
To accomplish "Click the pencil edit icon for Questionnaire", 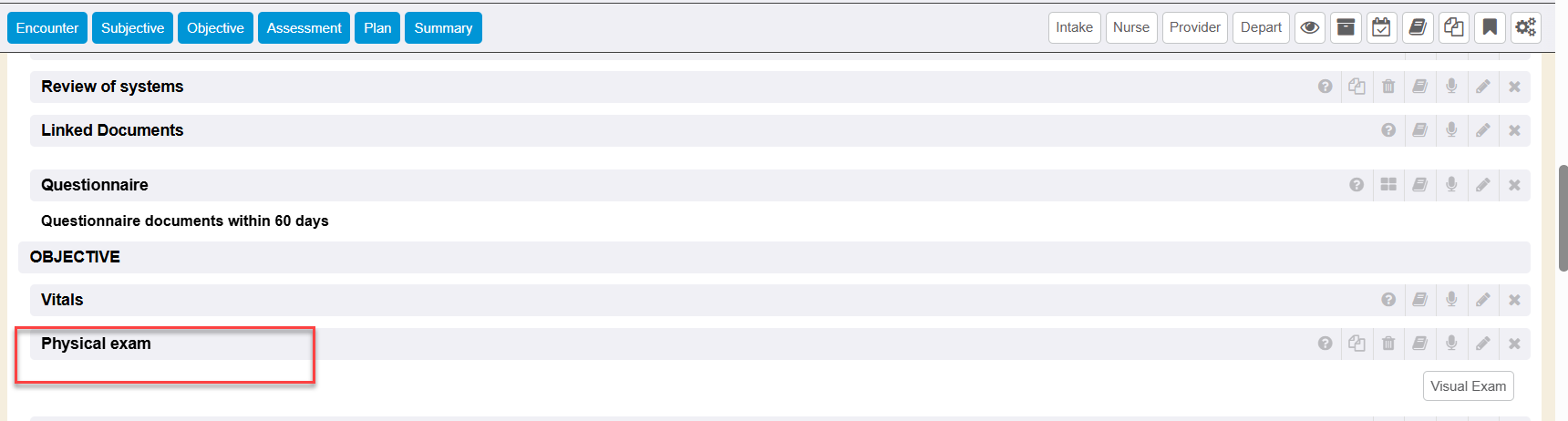I will coord(1483,185).
